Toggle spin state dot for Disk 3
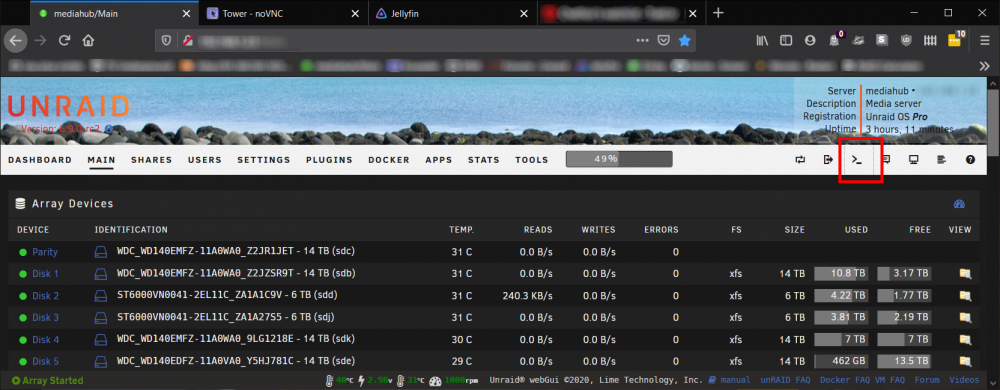The image size is (1000, 390). tap(22, 317)
